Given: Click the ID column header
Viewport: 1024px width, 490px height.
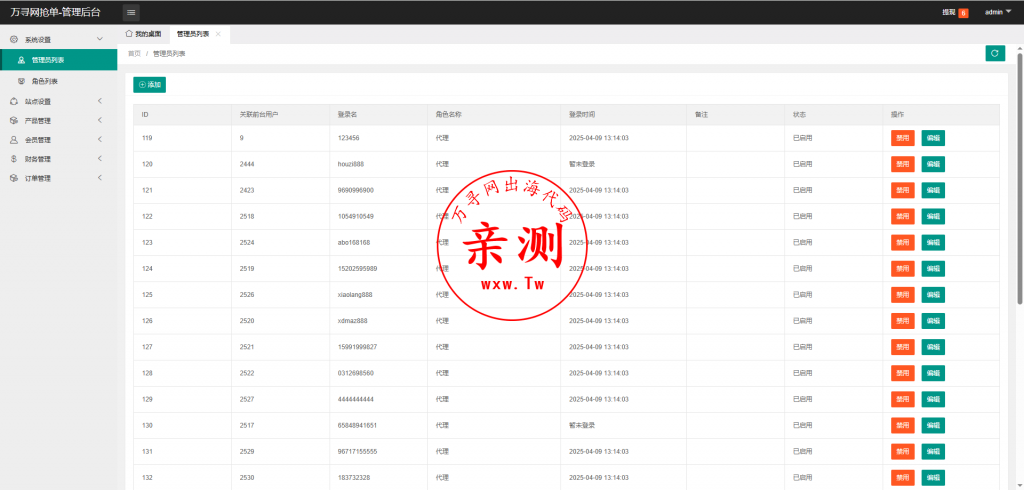Looking at the screenshot, I should click(x=183, y=114).
